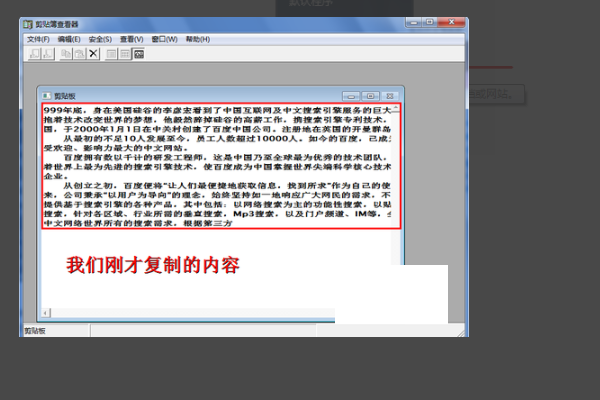Open the 安全(S) menu
Viewport: 600px width, 400px height.
pyautogui.click(x=100, y=39)
